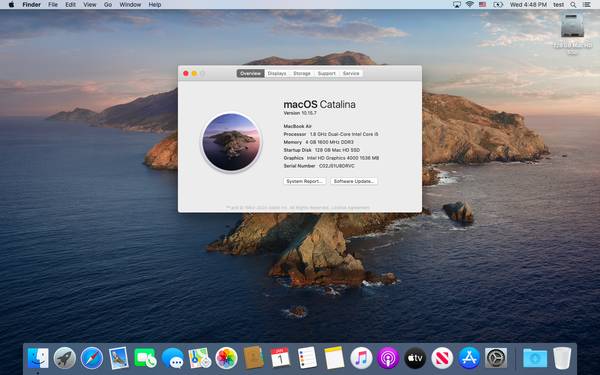Open the Go menu
The image size is (600, 375).
click(108, 5)
